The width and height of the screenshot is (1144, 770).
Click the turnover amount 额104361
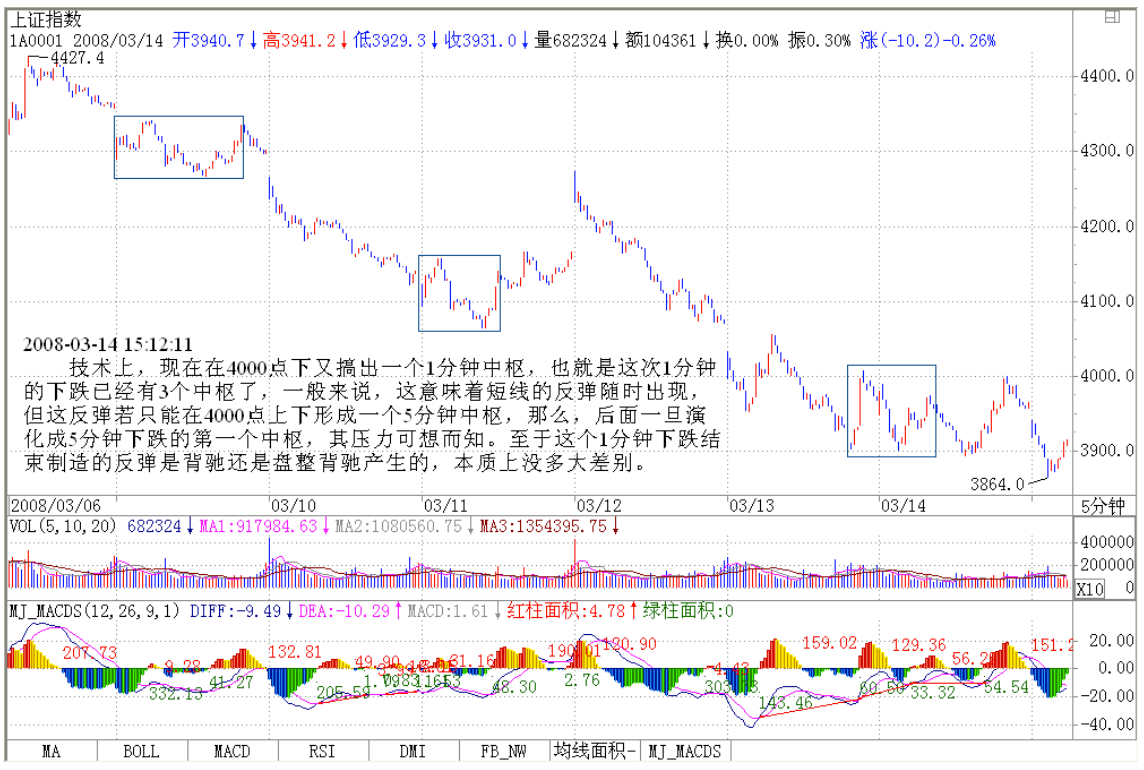pos(661,41)
